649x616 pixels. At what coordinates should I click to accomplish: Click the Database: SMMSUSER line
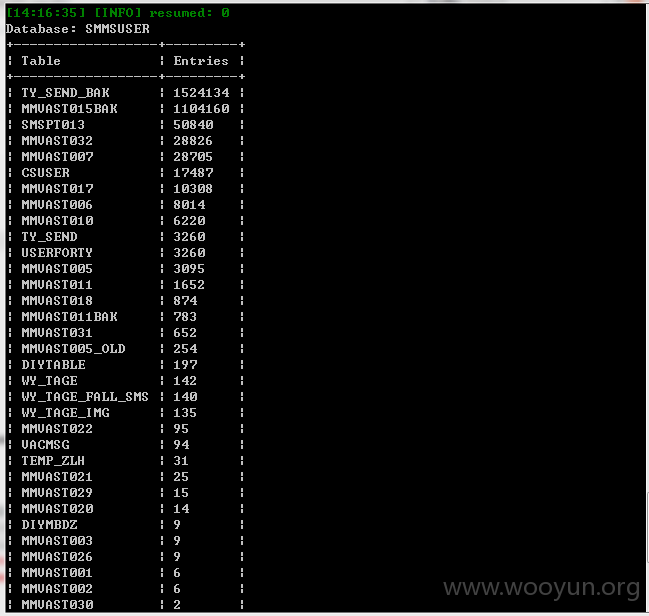click(78, 29)
